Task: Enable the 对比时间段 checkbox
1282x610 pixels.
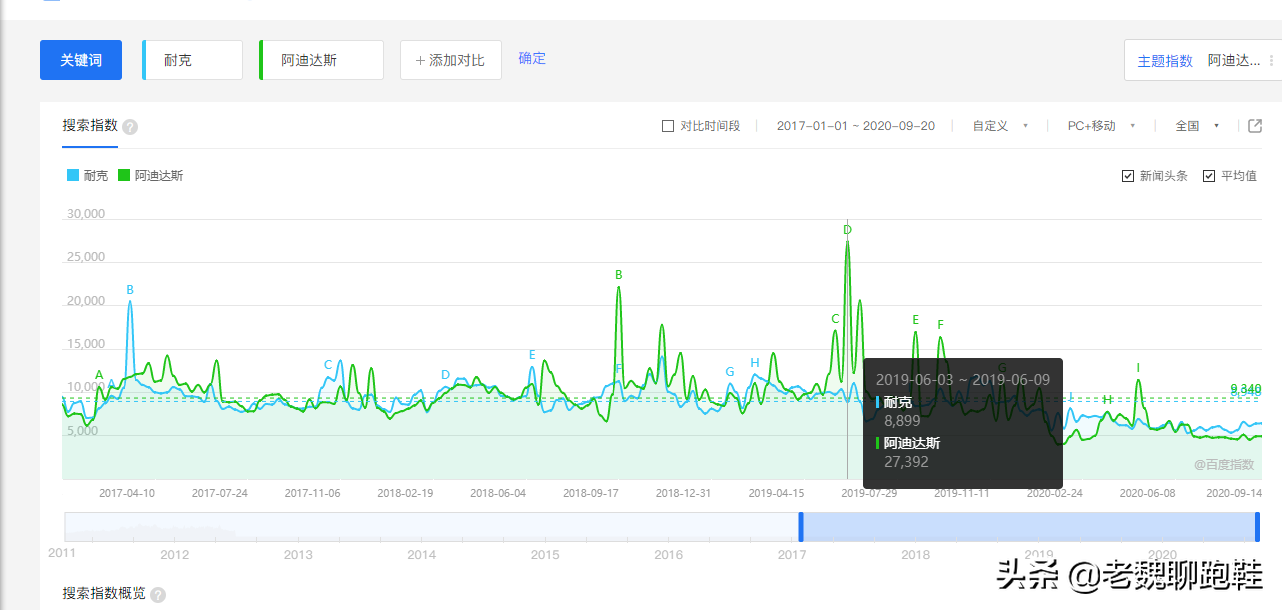Action: 666,126
